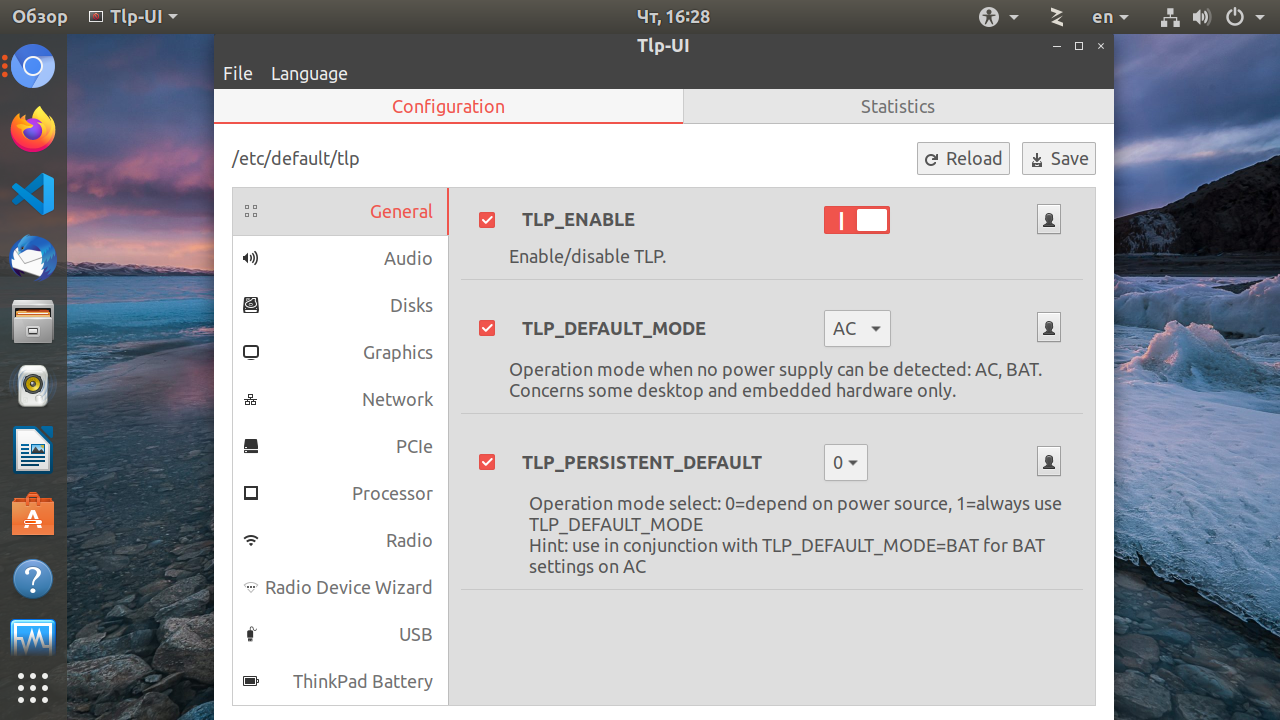Save the configuration
This screenshot has height=720, width=1280.
1059,158
